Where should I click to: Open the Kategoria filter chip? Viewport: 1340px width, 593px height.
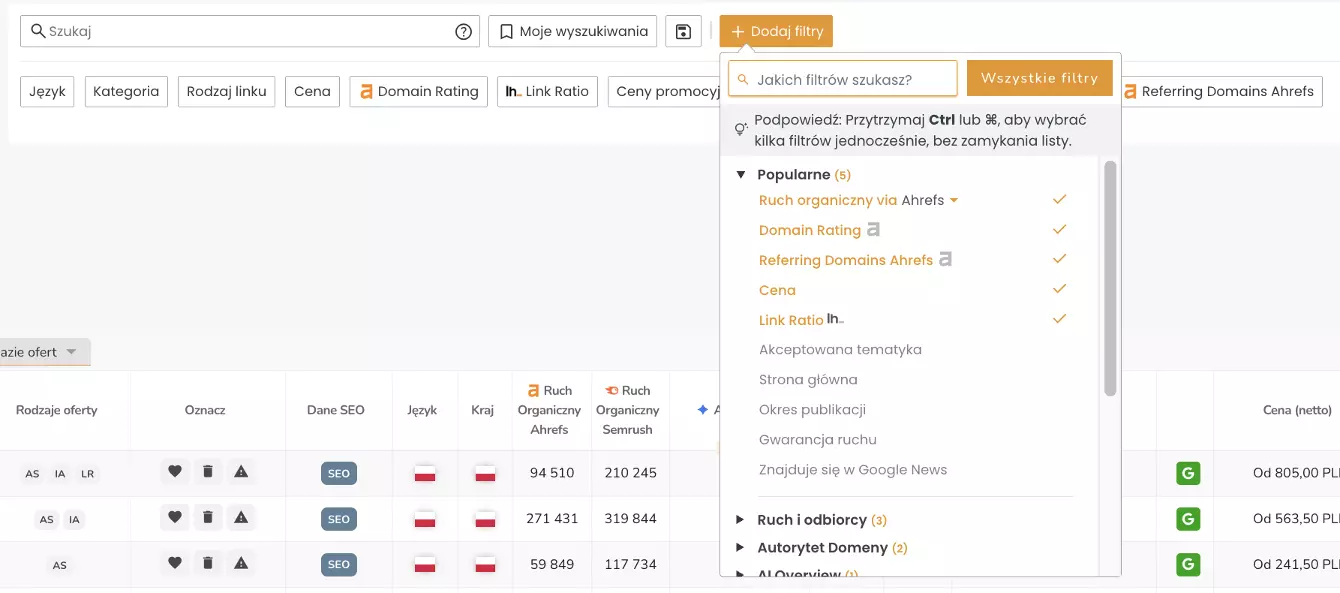(126, 91)
